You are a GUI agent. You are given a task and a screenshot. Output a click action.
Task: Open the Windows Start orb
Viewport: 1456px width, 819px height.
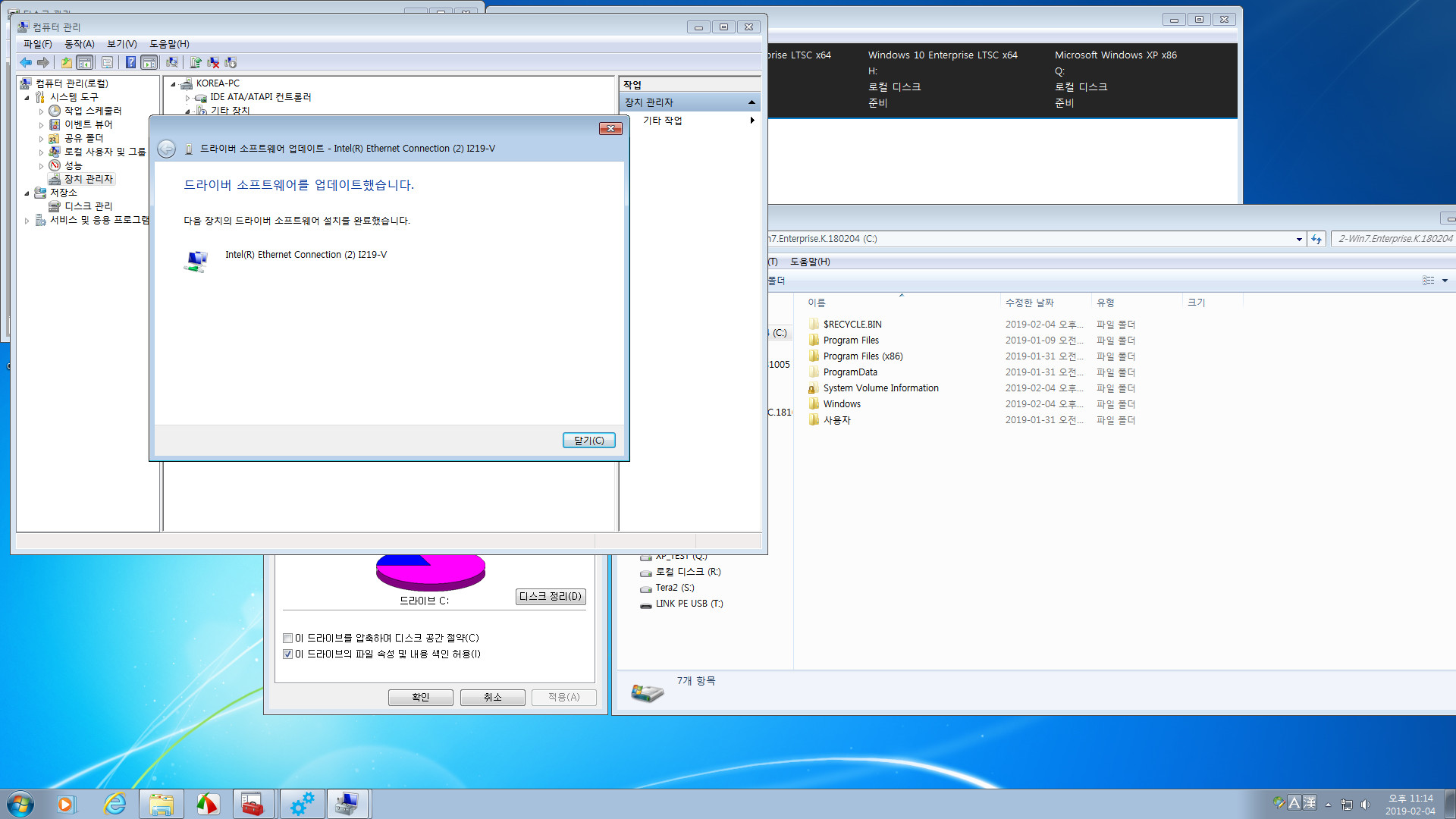tap(20, 804)
